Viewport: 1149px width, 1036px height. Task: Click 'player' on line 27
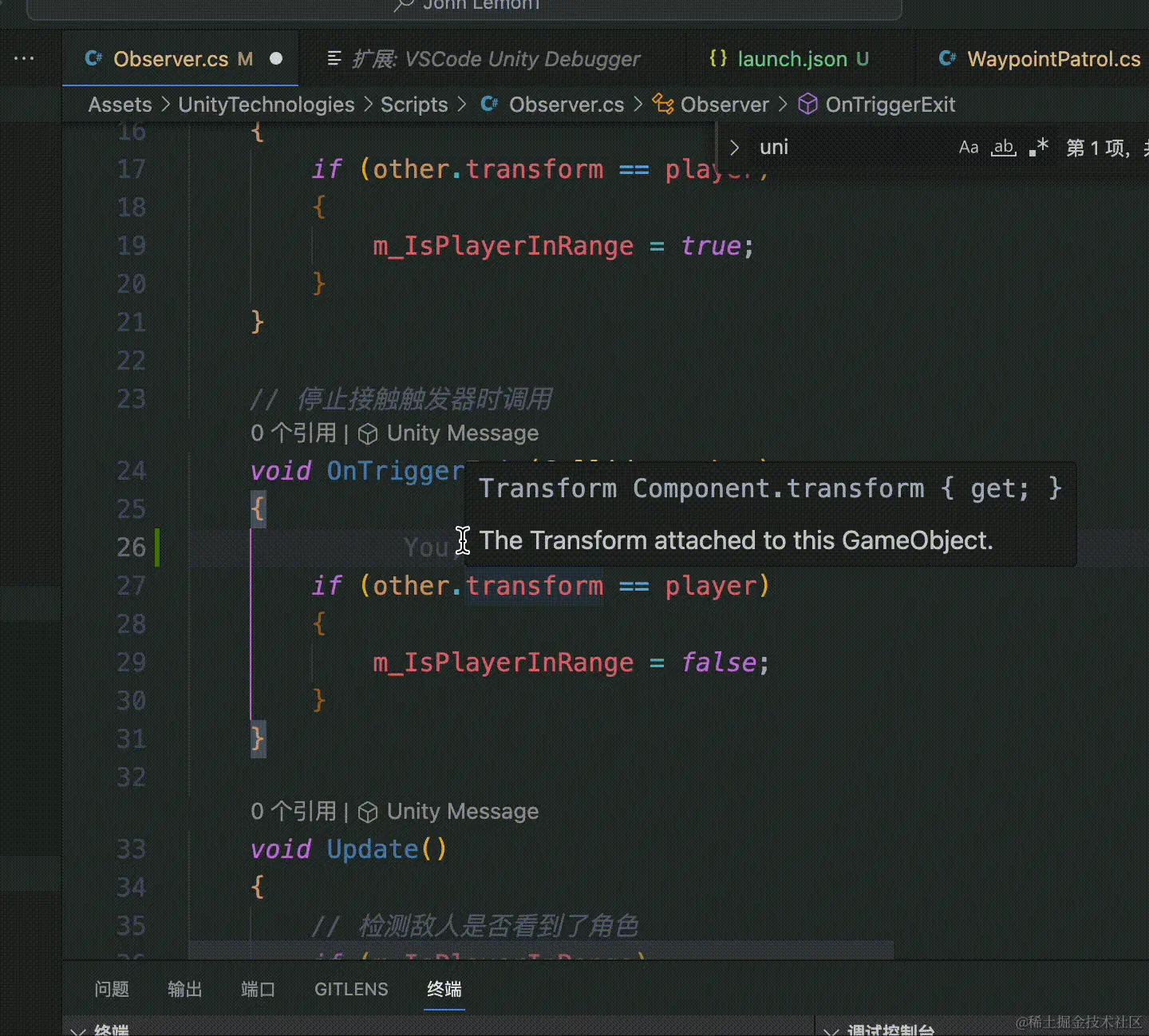click(711, 586)
